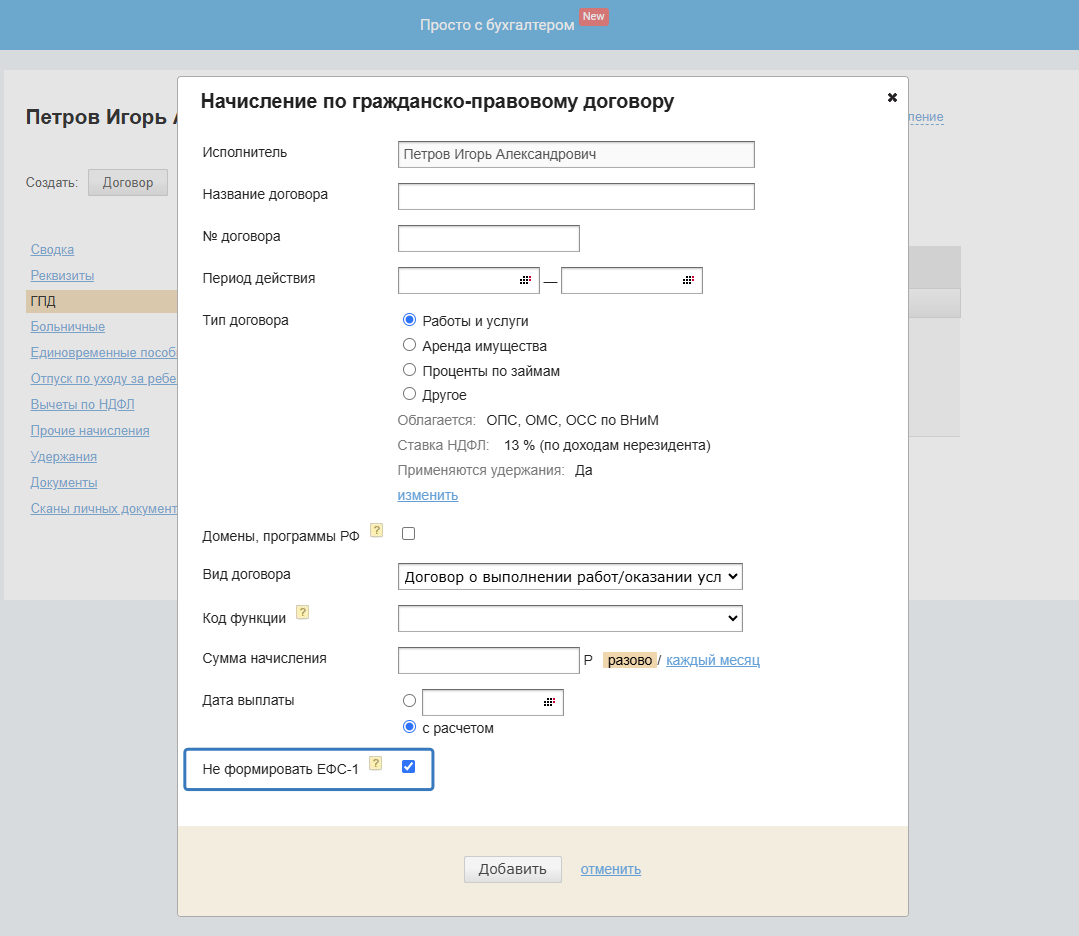Click help icon next to Не формировать ЕФС-1
1079x936 pixels.
point(376,763)
